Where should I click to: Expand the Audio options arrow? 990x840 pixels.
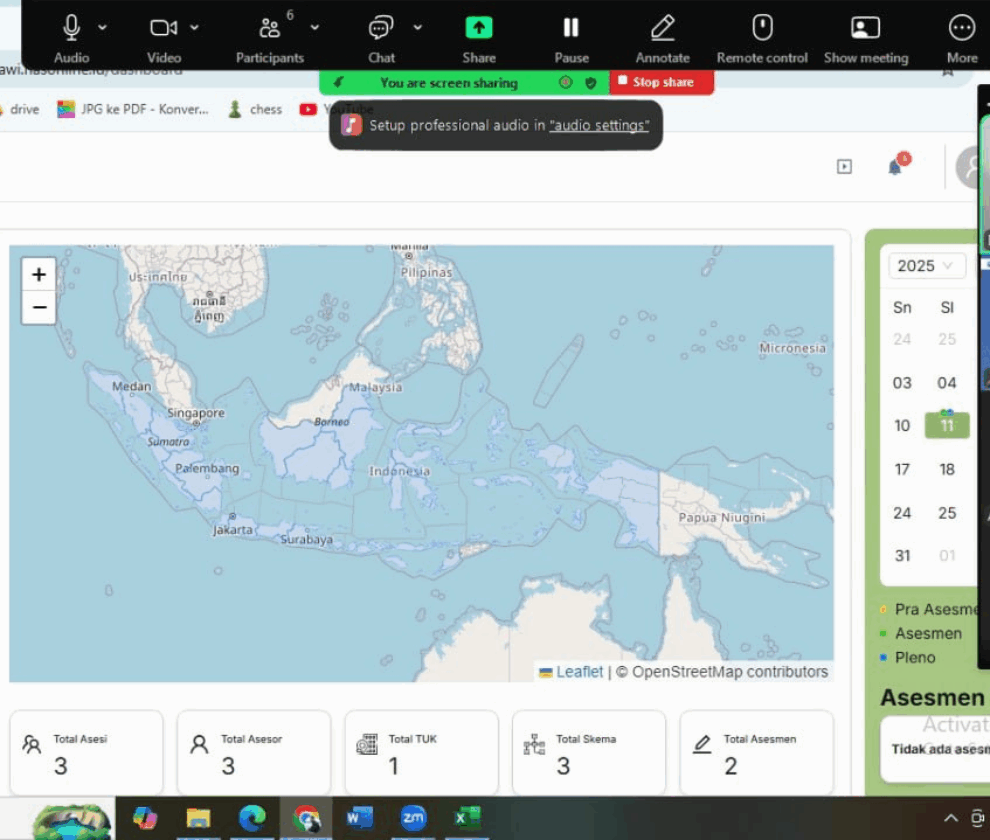pos(103,27)
